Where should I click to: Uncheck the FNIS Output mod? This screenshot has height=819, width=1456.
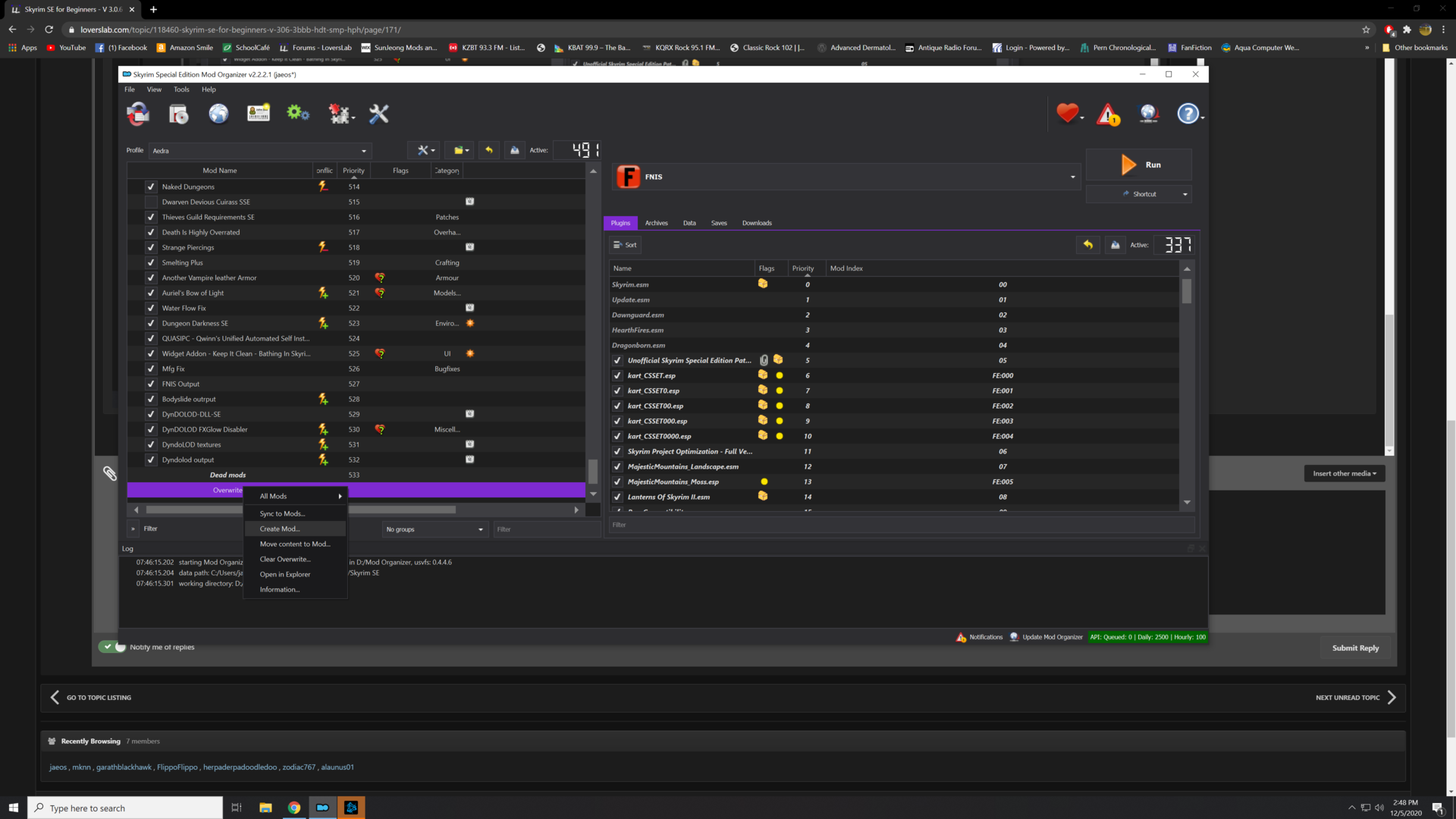click(151, 384)
